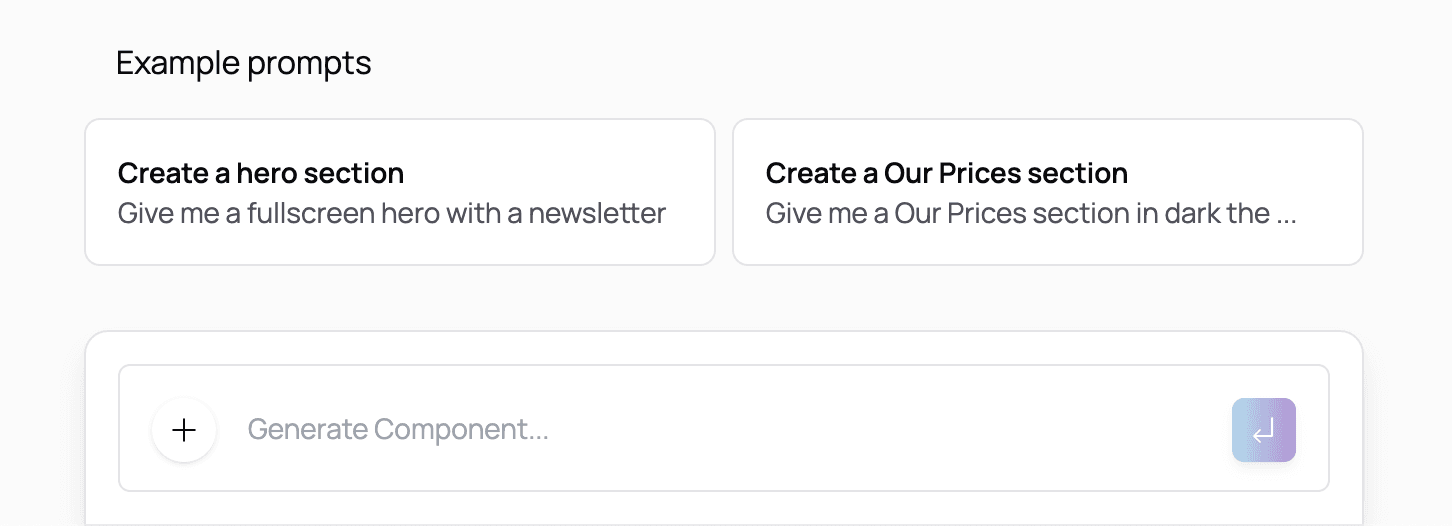The width and height of the screenshot is (1452, 526).
Task: Select the 'Create a hero section' card
Action: (x=399, y=192)
